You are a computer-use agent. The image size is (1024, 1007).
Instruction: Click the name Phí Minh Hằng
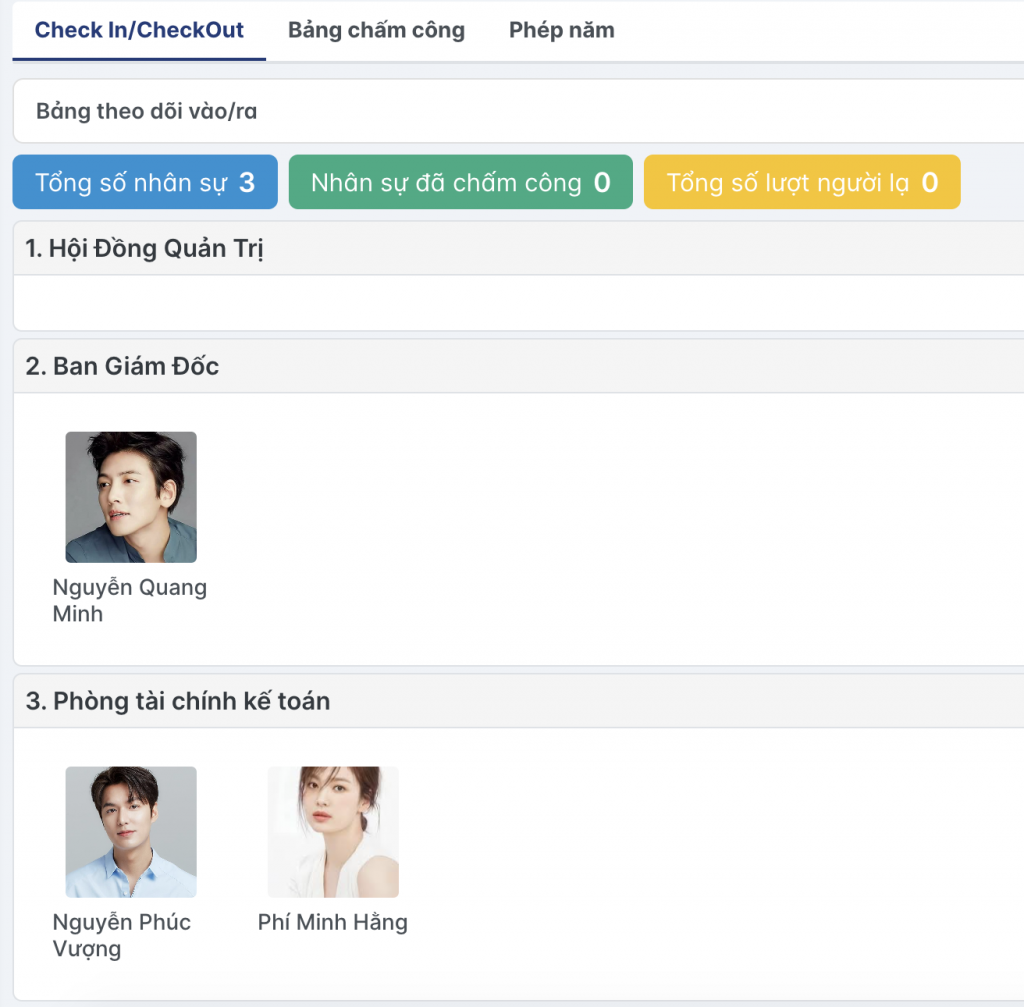point(333,922)
